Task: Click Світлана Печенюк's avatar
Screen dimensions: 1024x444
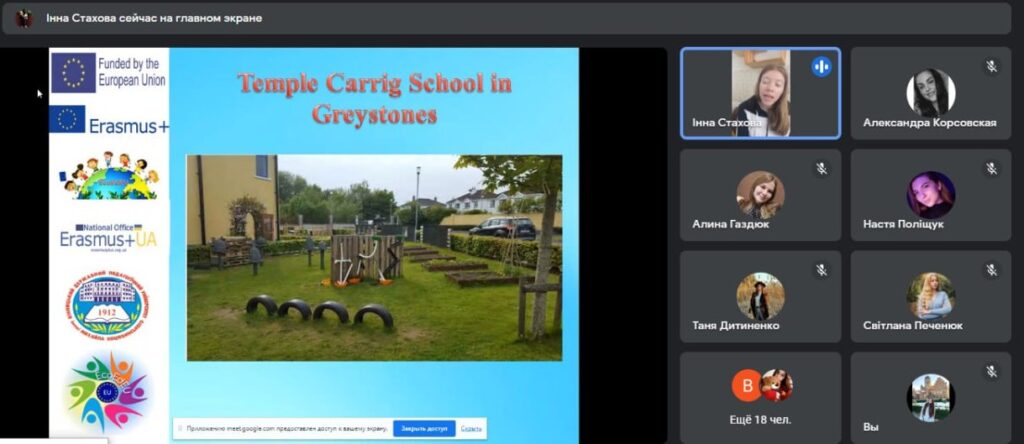Action: tap(930, 295)
